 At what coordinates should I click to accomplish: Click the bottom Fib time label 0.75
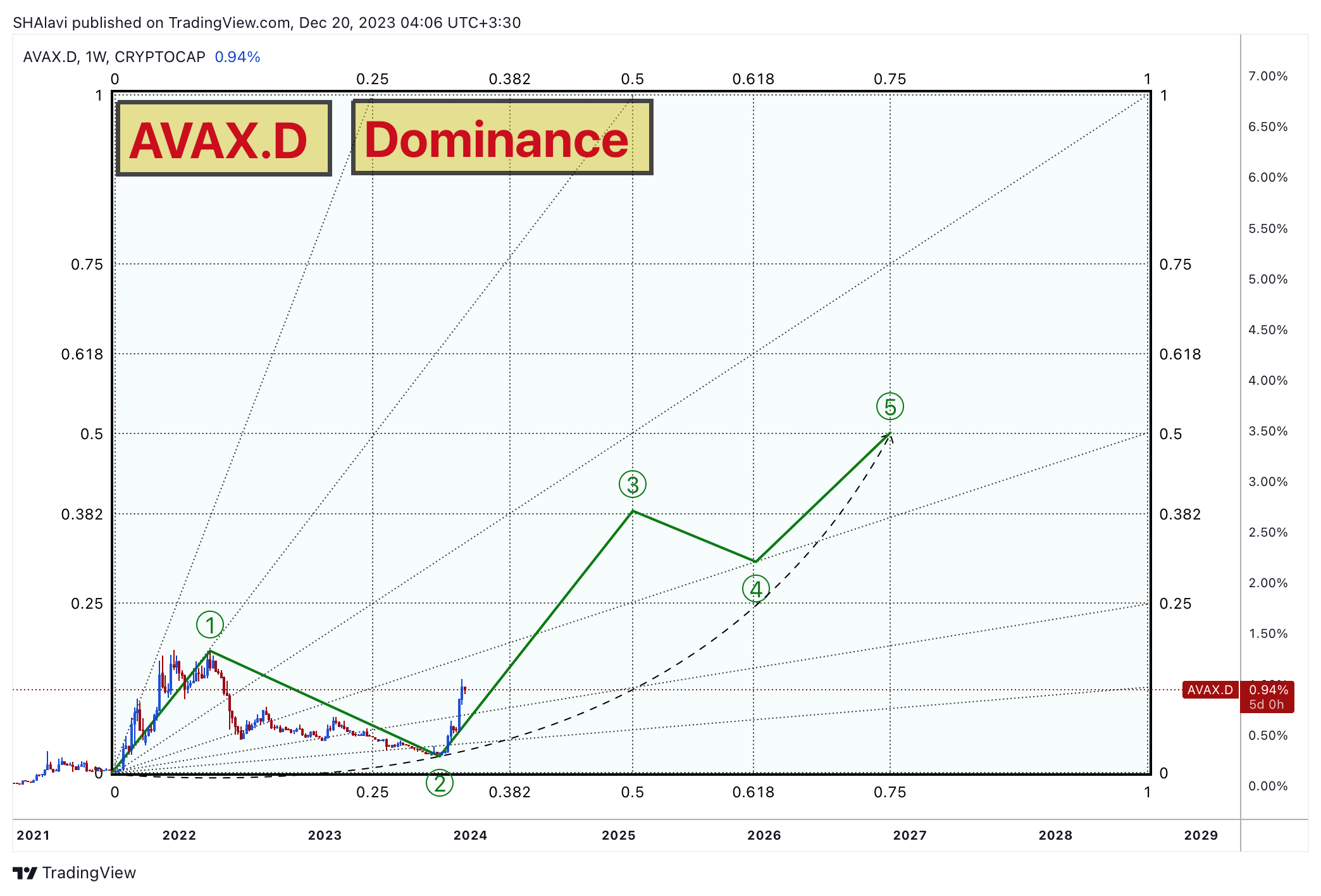click(x=890, y=792)
